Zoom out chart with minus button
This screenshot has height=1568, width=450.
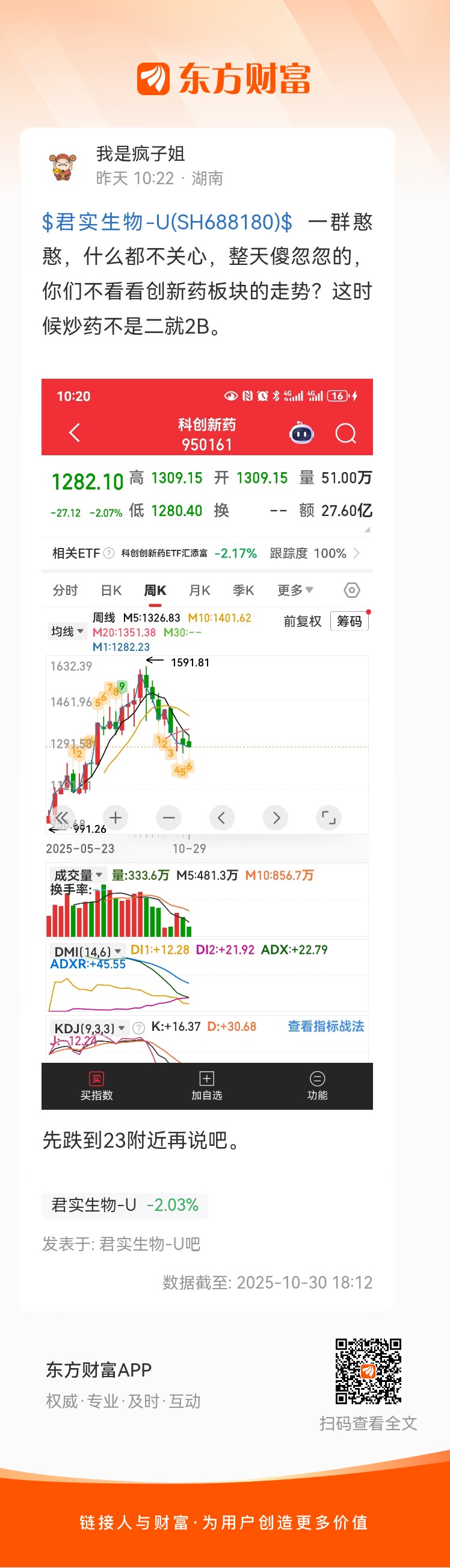pyautogui.click(x=168, y=818)
